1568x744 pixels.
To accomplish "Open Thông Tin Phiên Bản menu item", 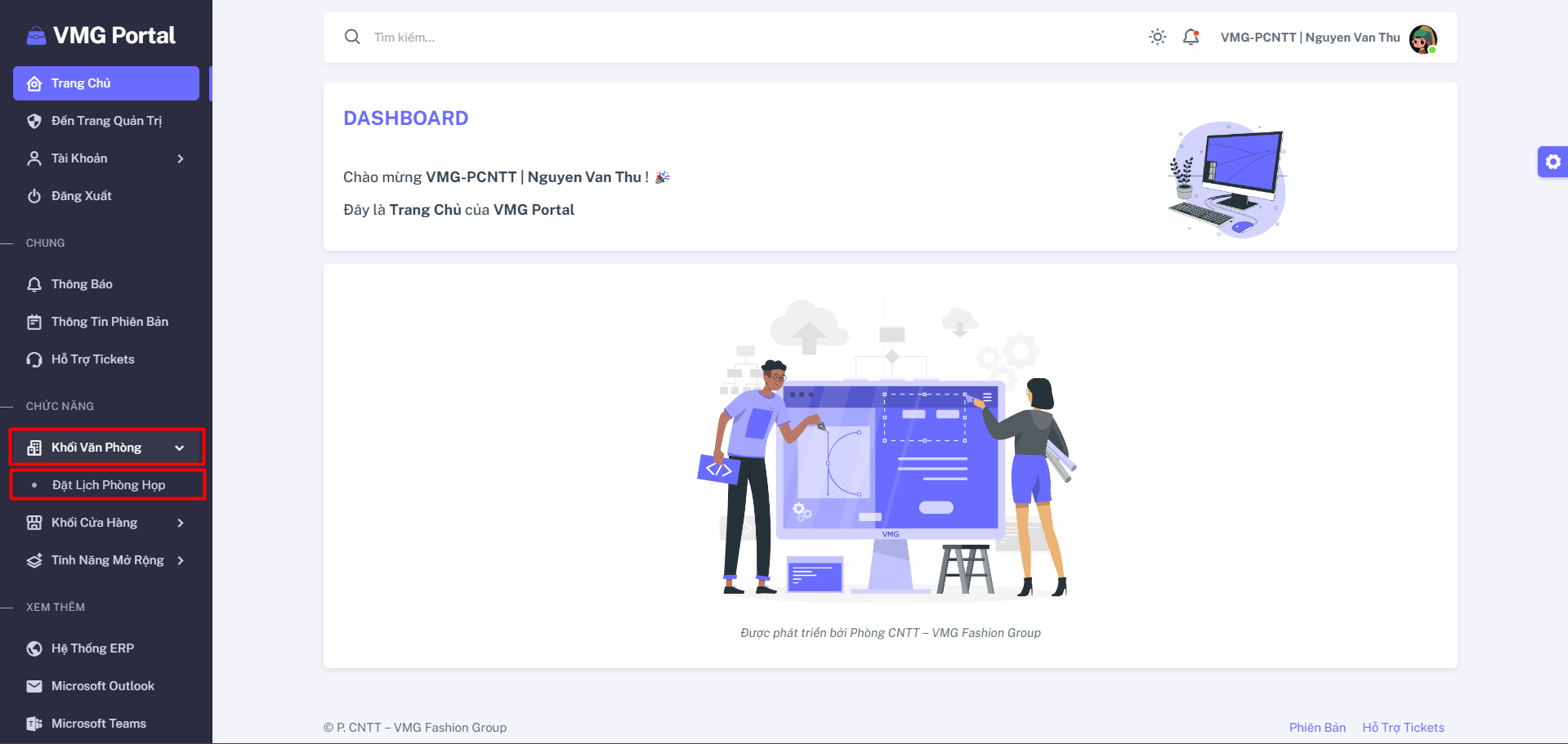I will pos(106,322).
